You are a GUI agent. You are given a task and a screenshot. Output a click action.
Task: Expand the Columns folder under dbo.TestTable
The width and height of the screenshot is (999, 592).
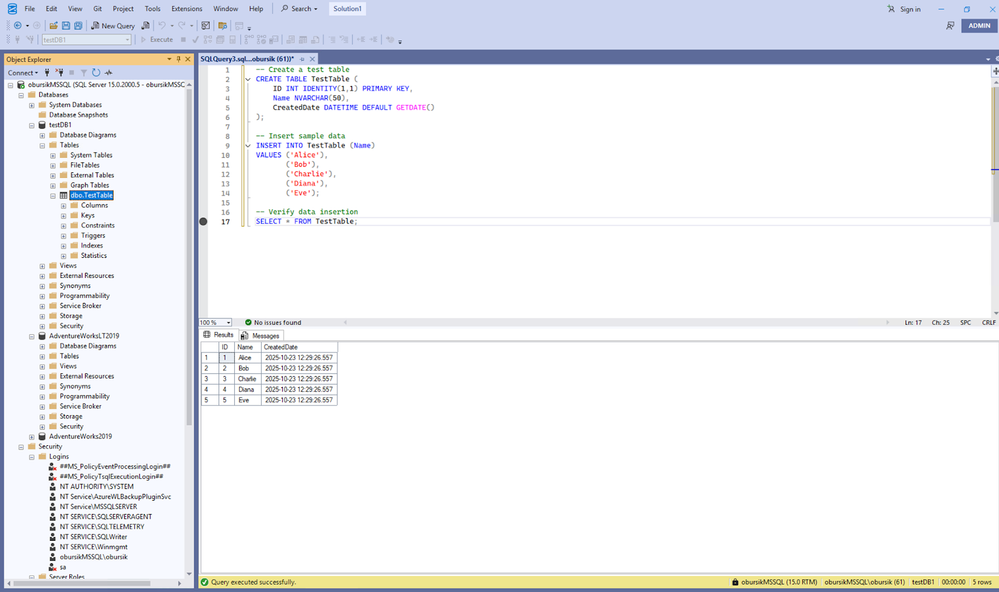(64, 206)
